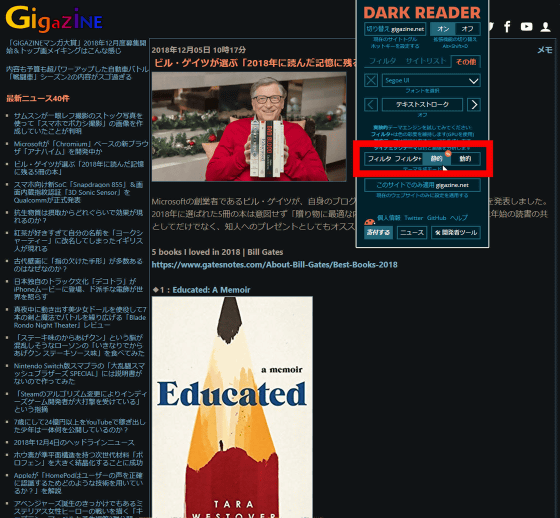Image resolution: width=560 pixels, height=518 pixels.
Task: Click 最新ニュース40件 heading
Action: (38, 98)
